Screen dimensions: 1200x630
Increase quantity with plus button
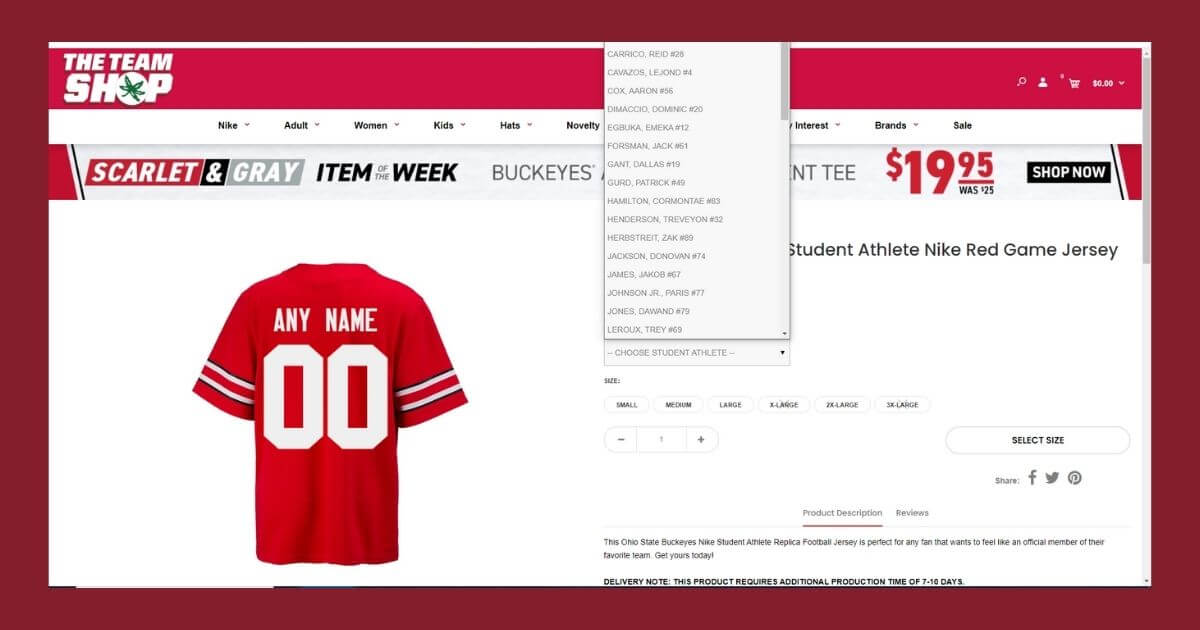tap(701, 439)
